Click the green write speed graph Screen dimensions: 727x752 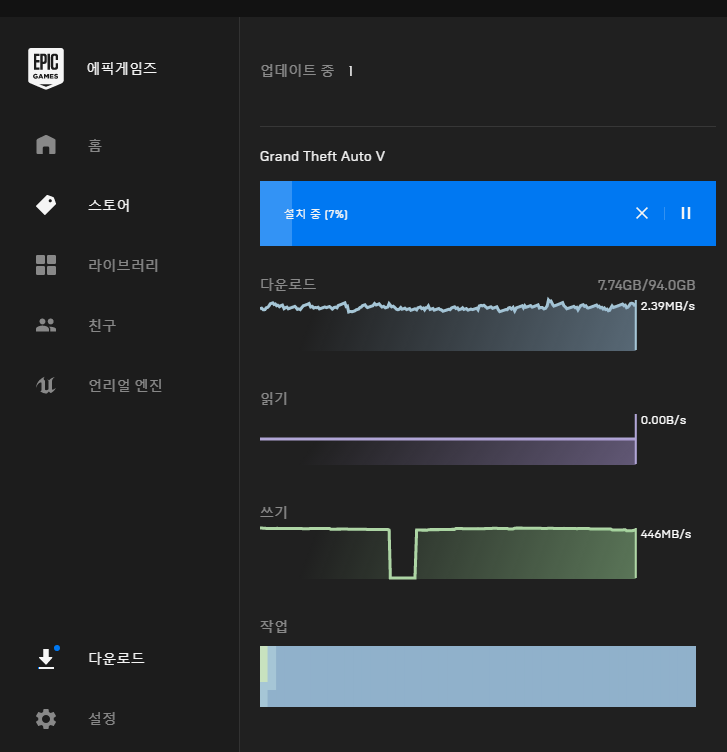pyautogui.click(x=448, y=553)
